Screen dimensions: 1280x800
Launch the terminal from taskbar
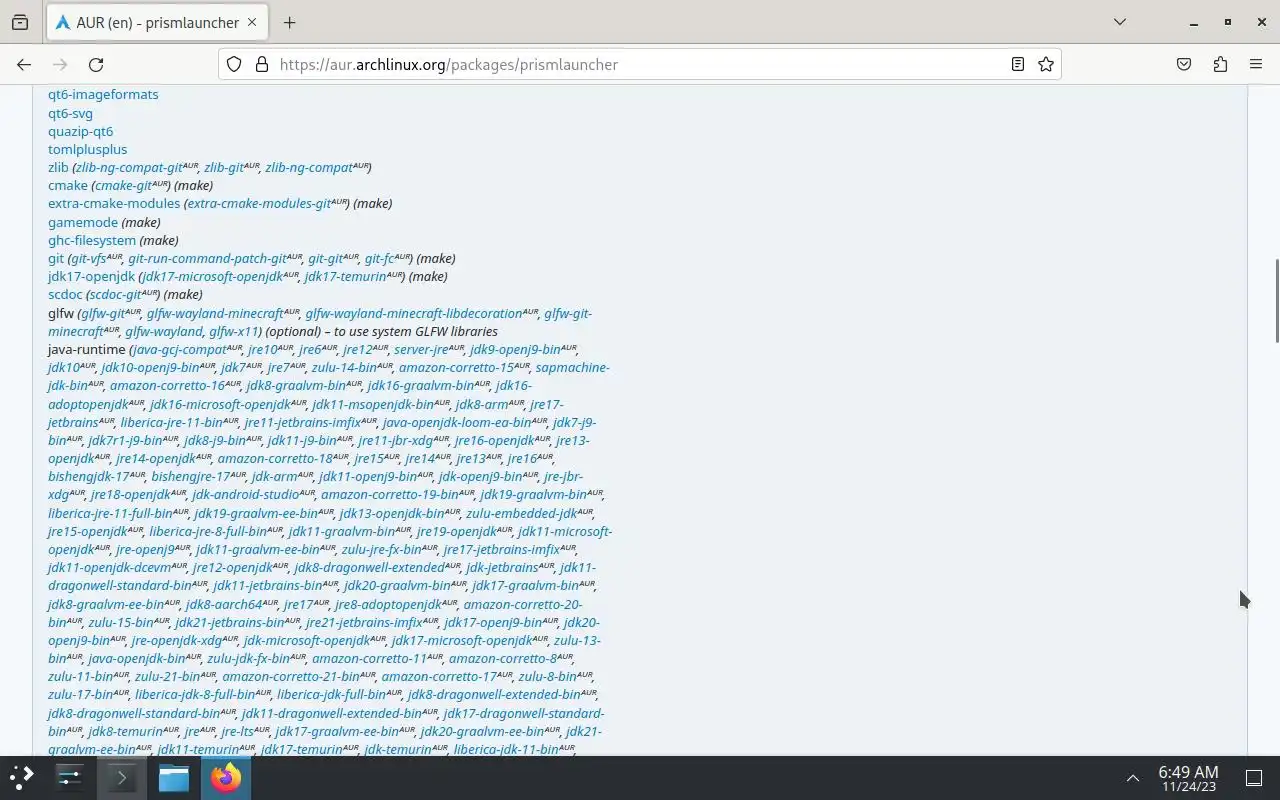coord(121,777)
